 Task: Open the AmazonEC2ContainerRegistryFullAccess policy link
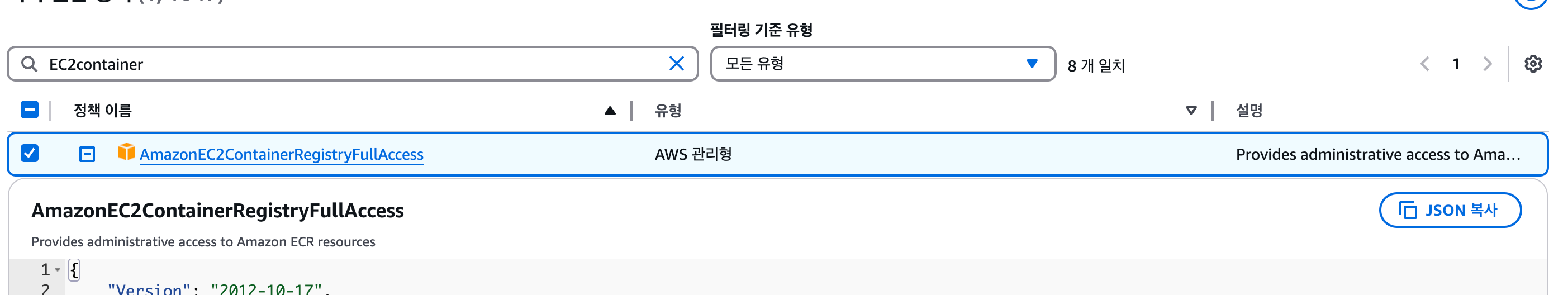281,155
